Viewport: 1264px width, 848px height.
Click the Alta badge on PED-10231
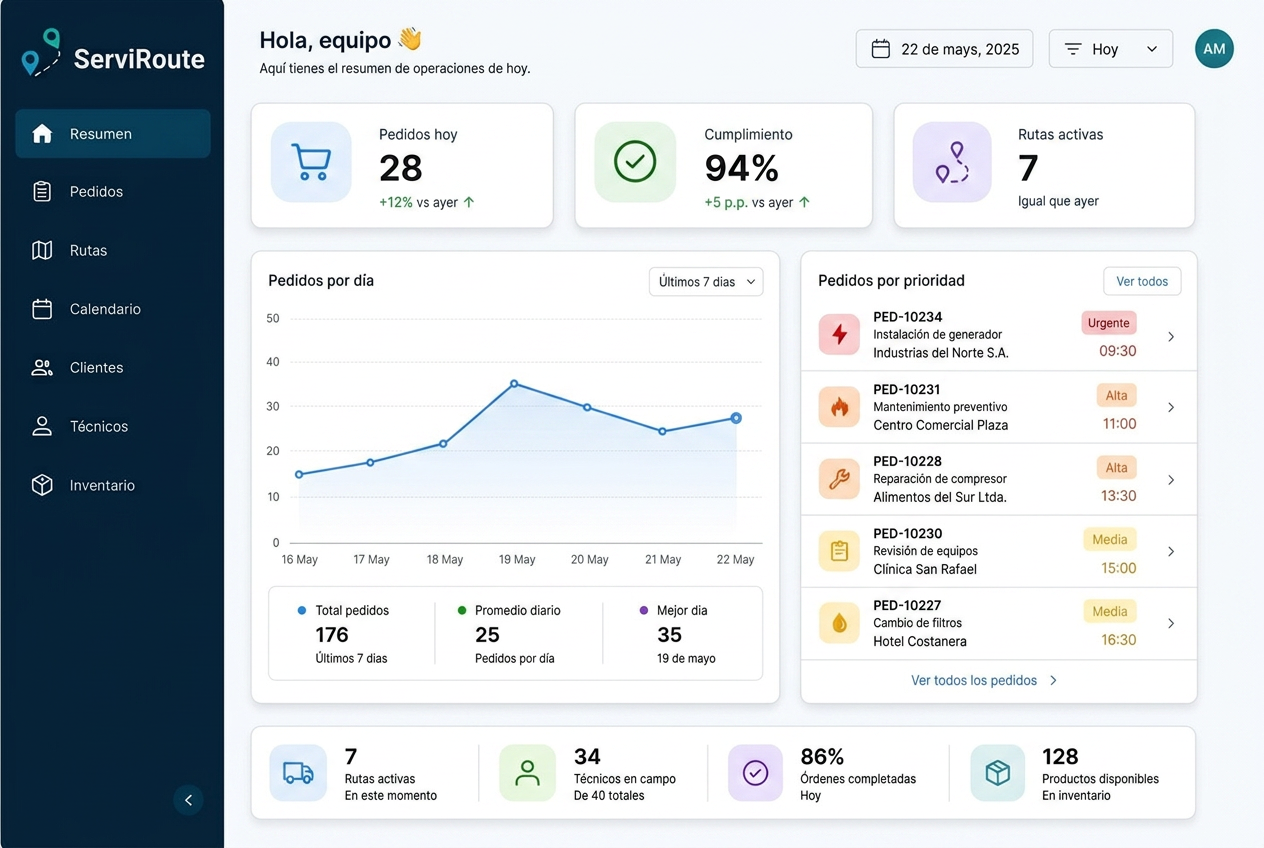[1117, 395]
